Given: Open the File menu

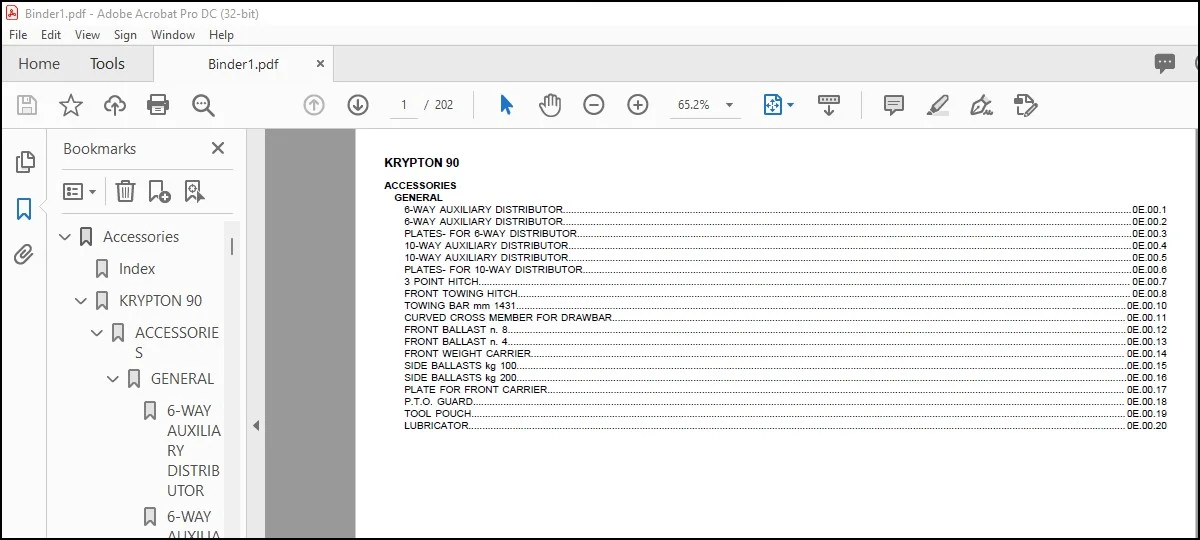Looking at the screenshot, I should [x=18, y=34].
